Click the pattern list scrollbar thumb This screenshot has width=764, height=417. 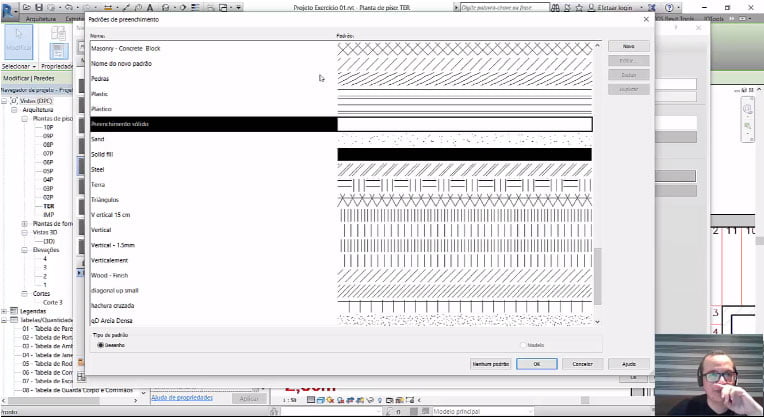click(597, 276)
